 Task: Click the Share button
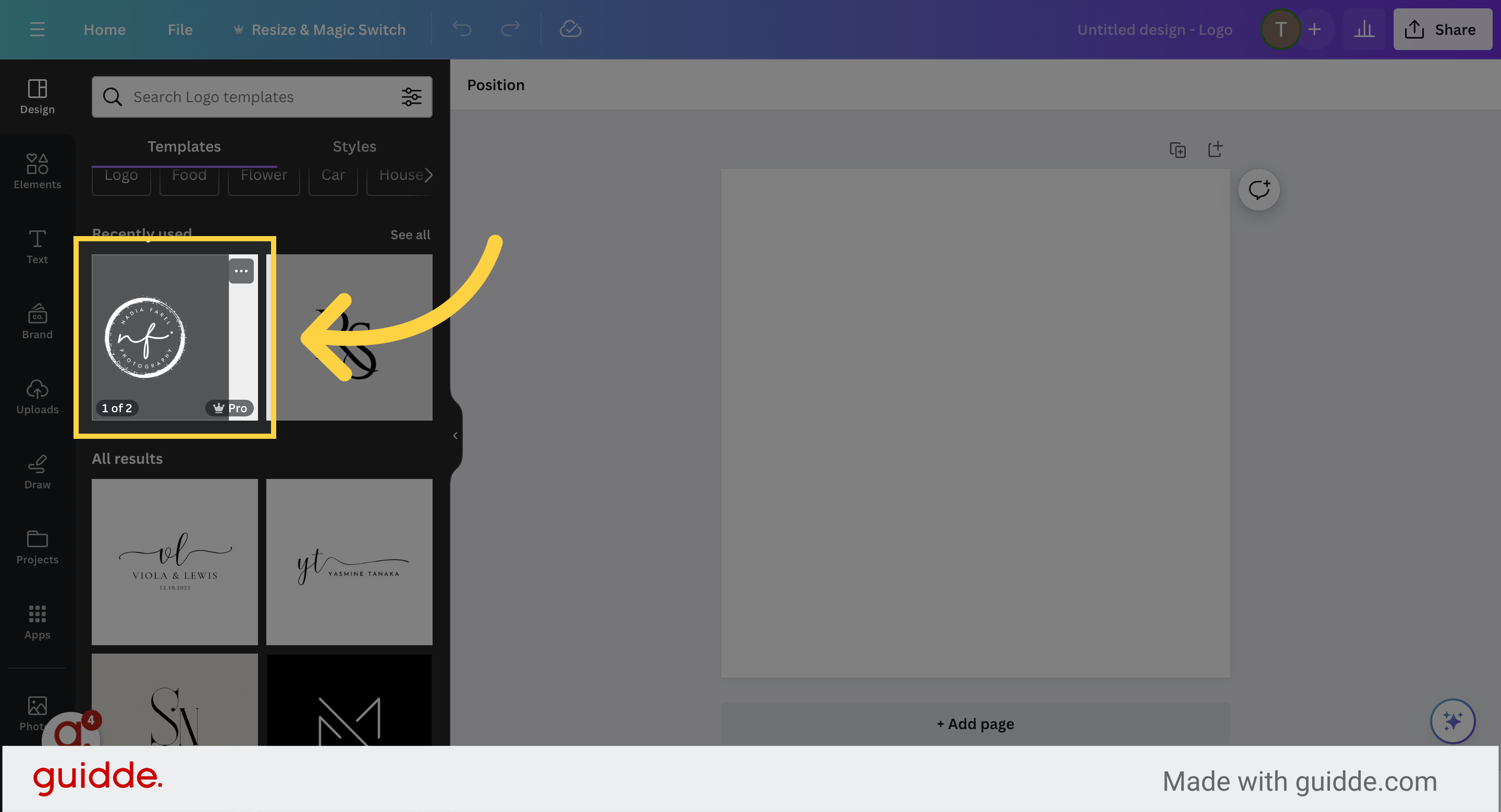click(1442, 29)
